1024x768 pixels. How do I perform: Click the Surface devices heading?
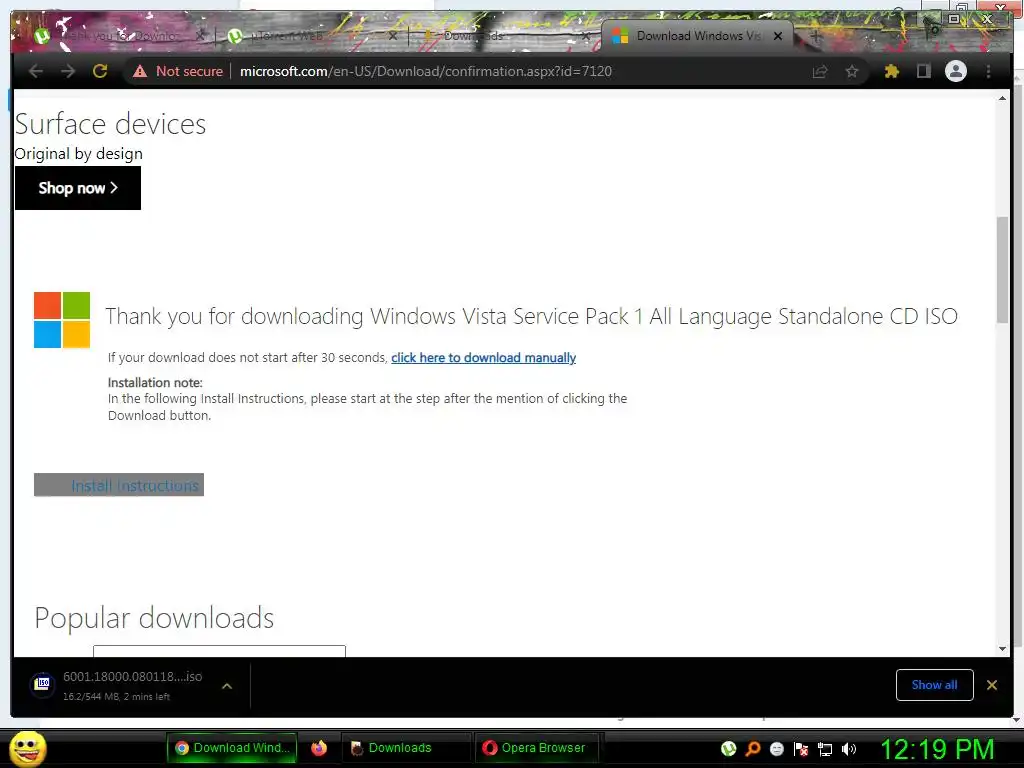110,124
